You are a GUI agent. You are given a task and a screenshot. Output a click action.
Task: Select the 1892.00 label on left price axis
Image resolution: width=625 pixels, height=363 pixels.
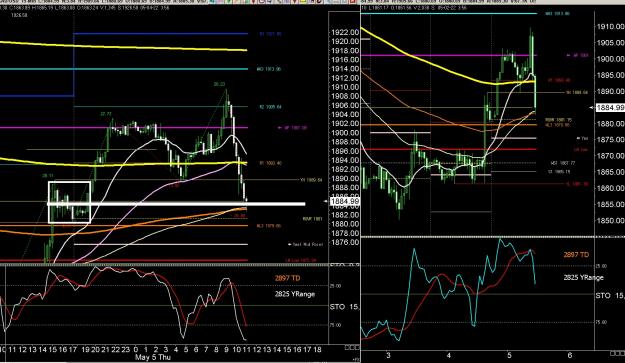click(x=345, y=169)
